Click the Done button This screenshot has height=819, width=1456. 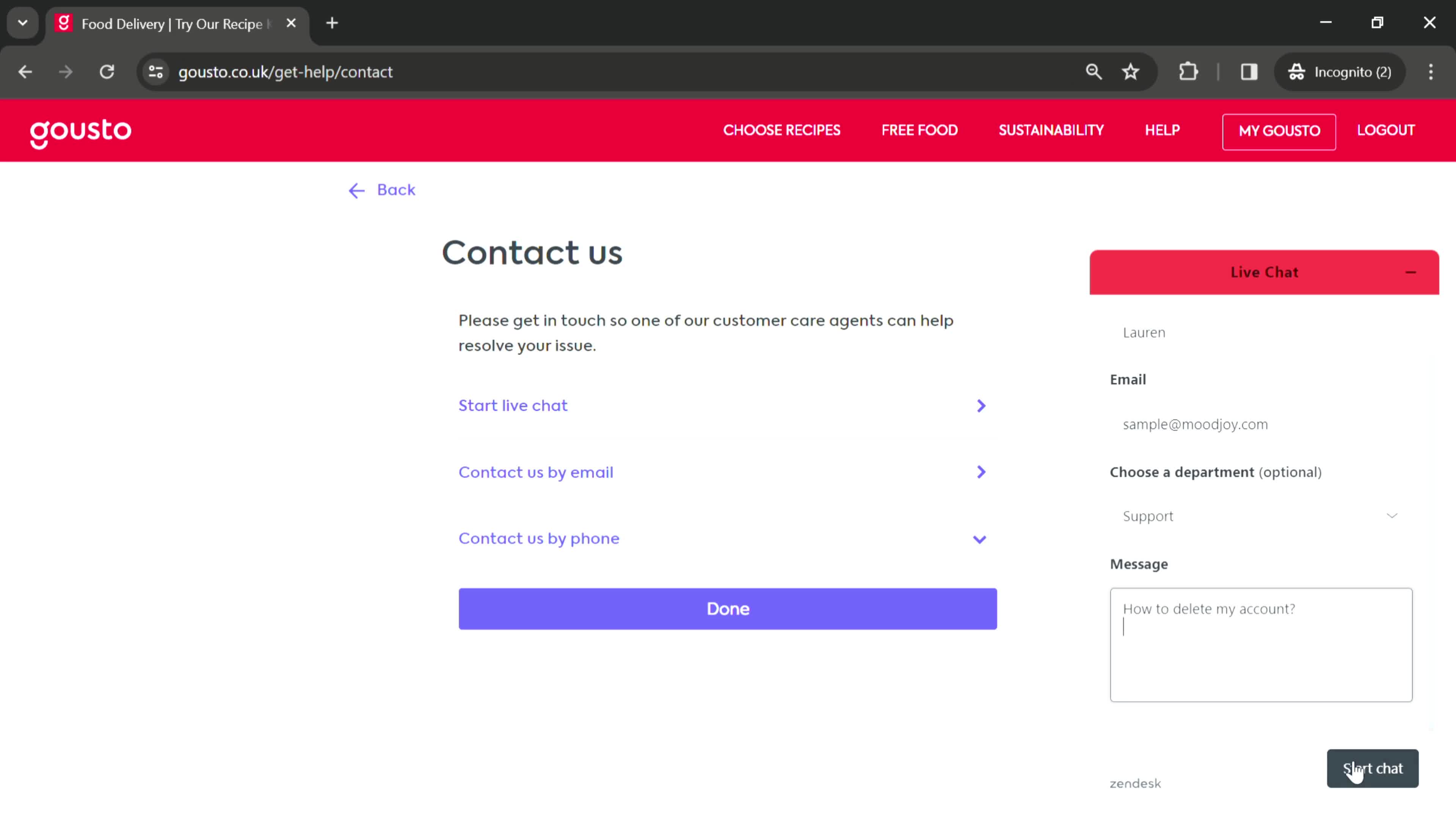click(x=728, y=608)
